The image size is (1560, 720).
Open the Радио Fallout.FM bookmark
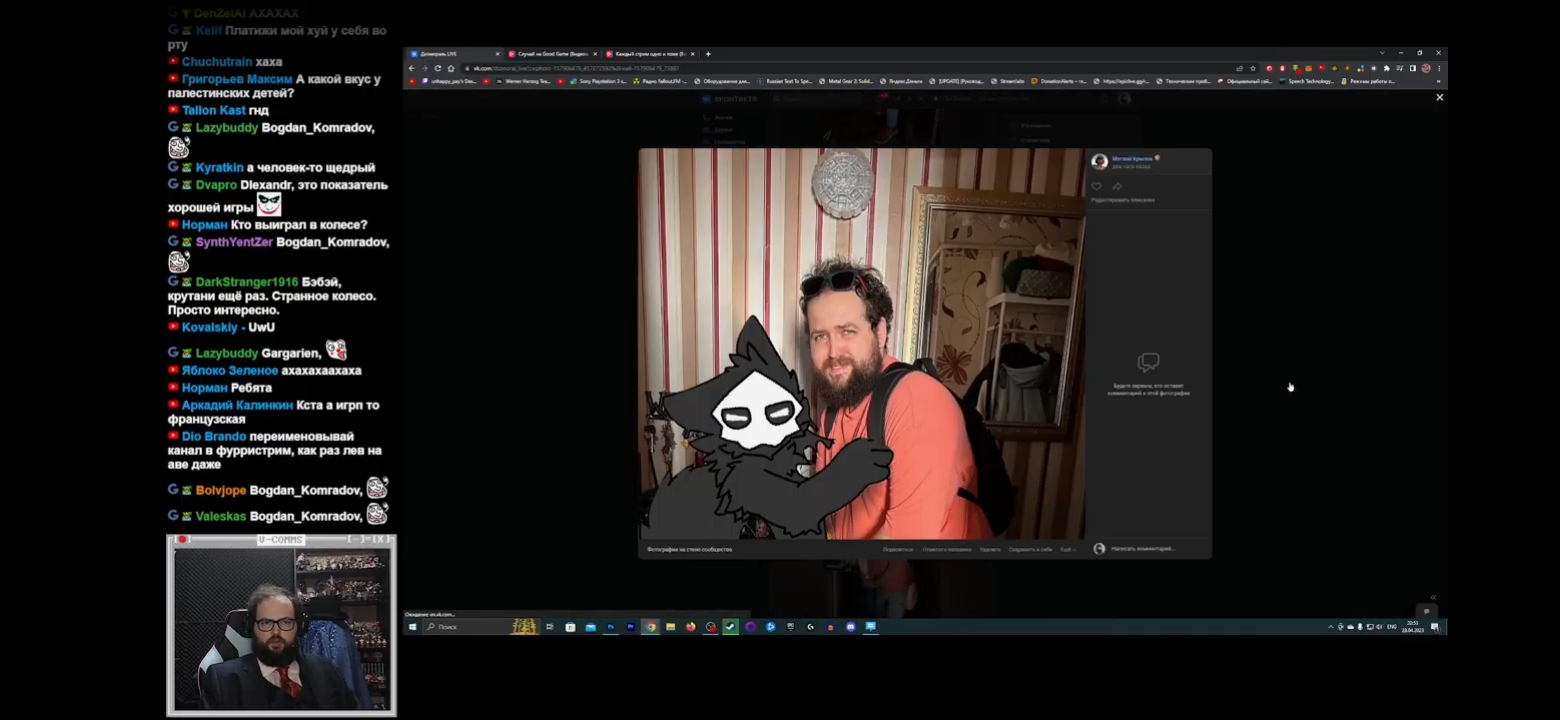coord(661,81)
